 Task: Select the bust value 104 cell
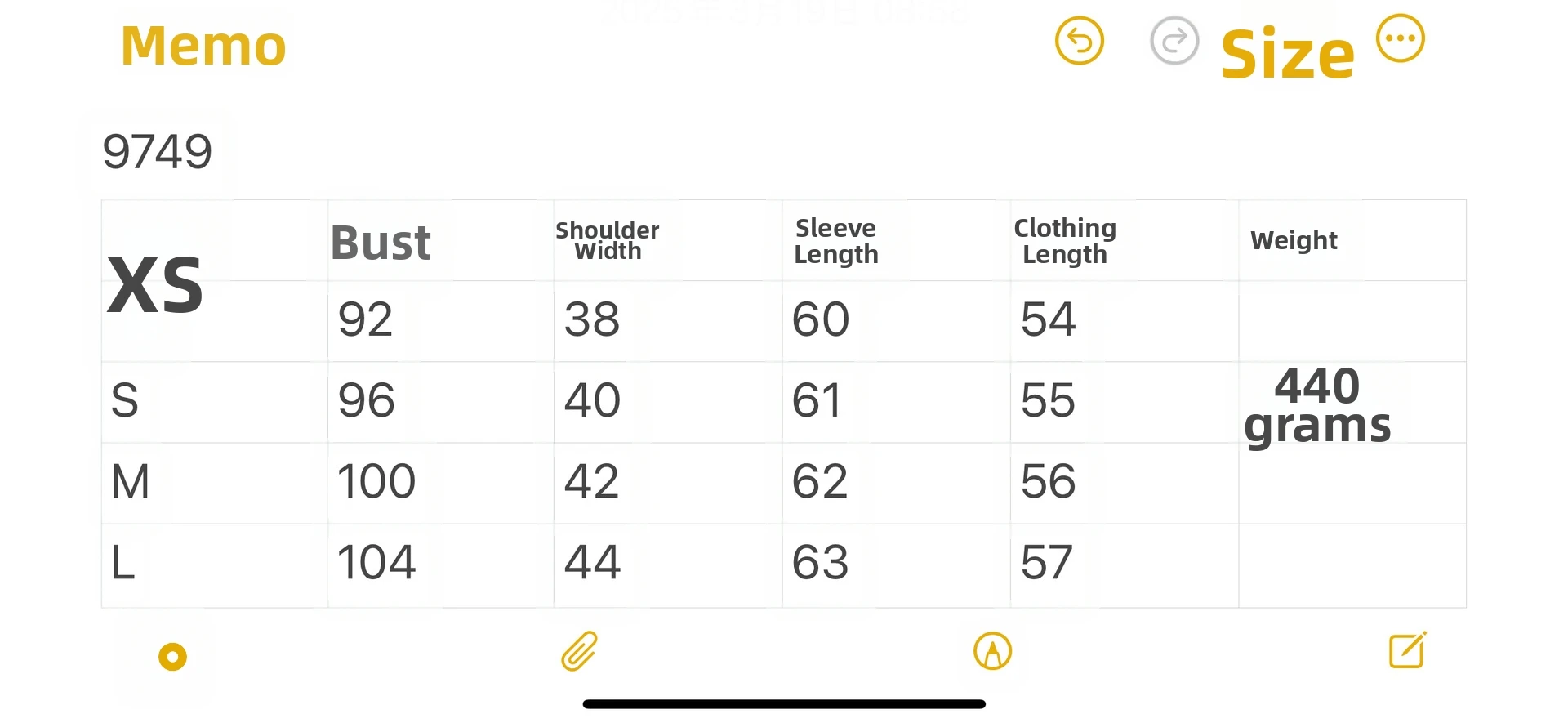click(376, 563)
